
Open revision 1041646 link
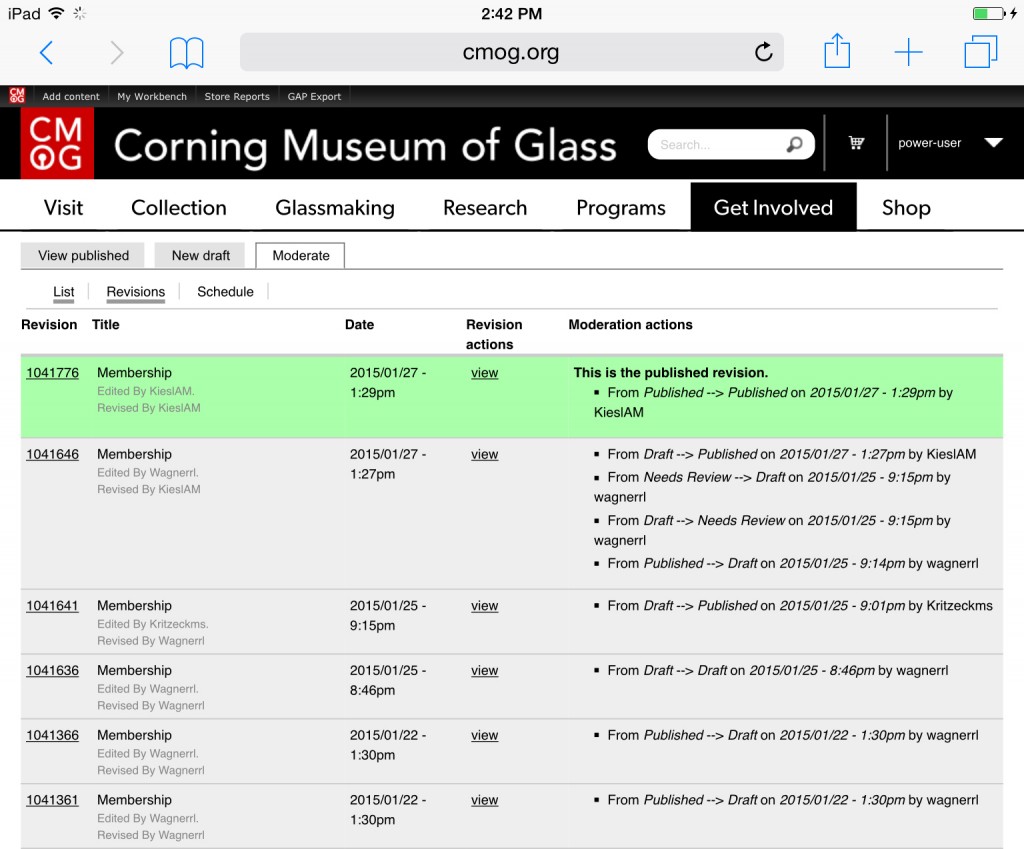point(52,455)
